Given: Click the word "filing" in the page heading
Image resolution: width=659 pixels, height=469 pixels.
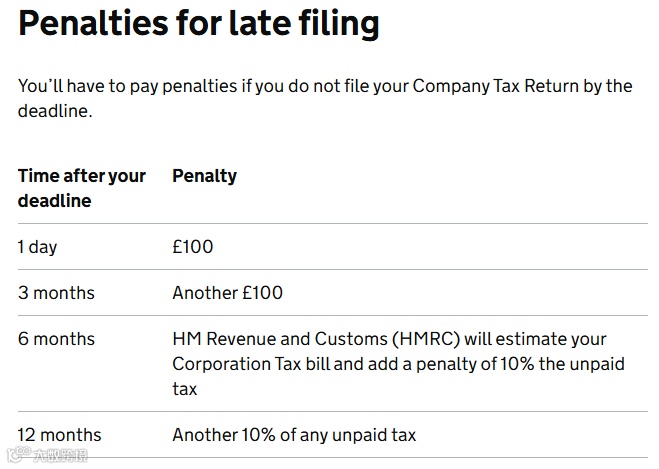Looking at the screenshot, I should 339,24.
